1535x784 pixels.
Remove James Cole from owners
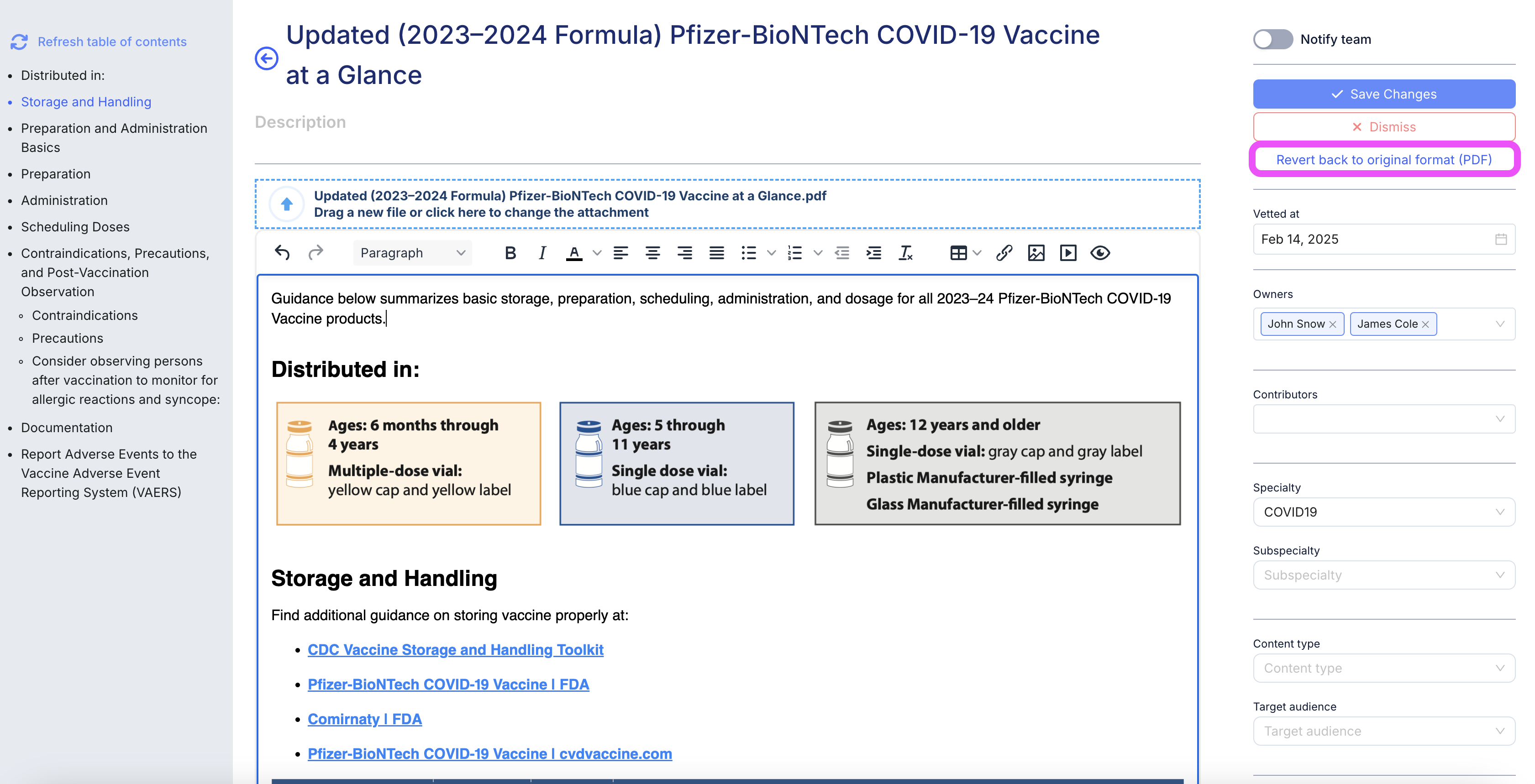click(1425, 324)
